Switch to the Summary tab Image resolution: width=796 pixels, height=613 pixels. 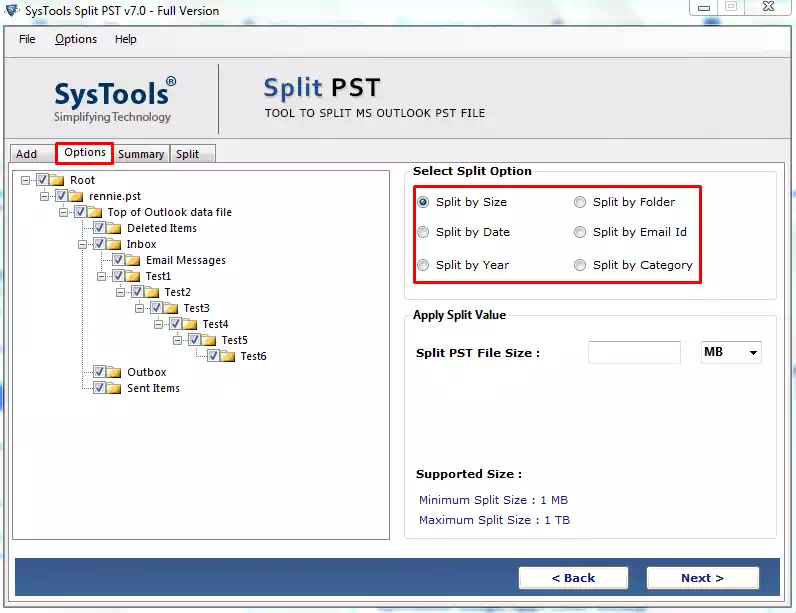point(141,154)
